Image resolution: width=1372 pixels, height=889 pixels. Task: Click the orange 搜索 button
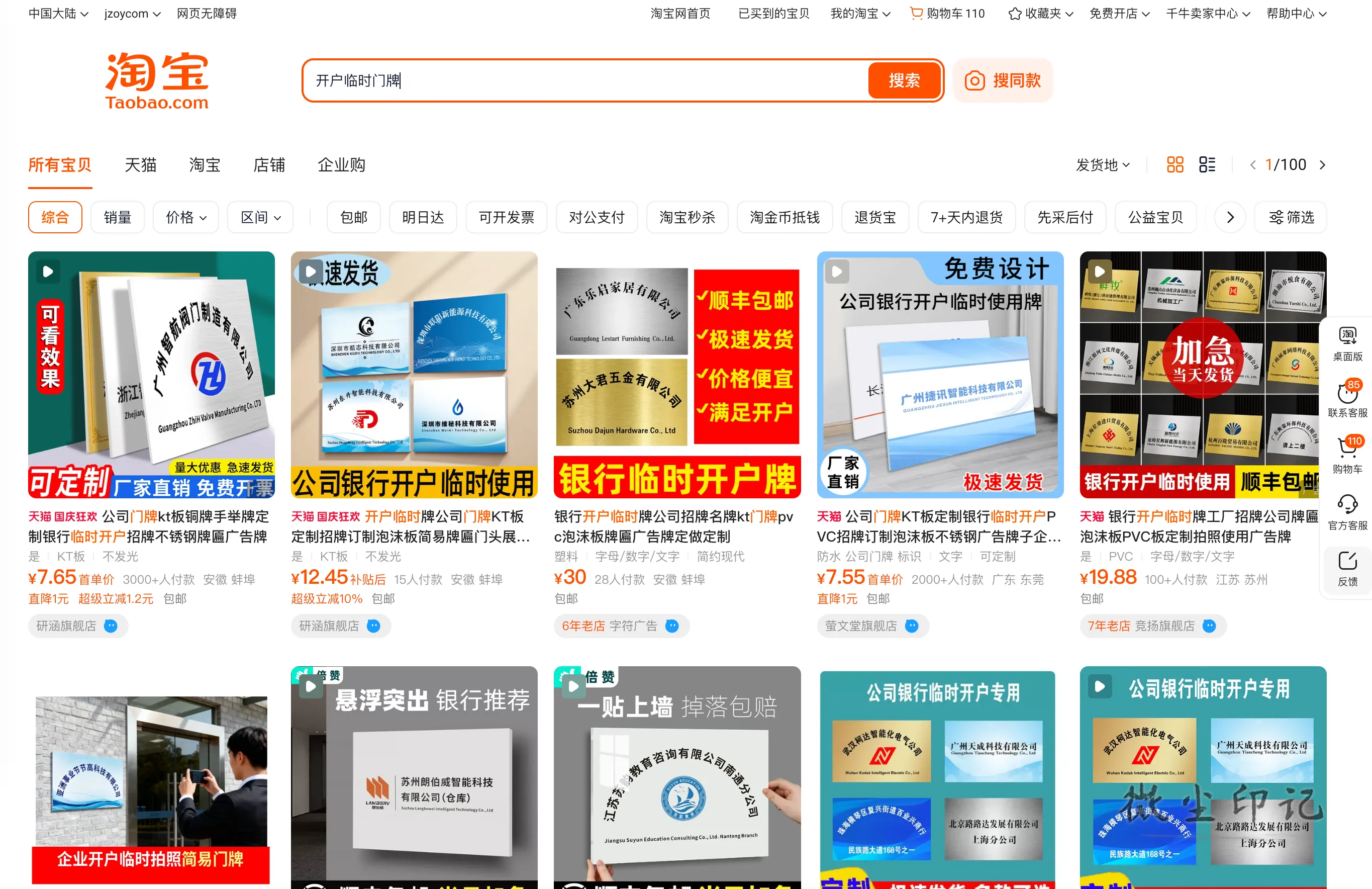[904, 80]
